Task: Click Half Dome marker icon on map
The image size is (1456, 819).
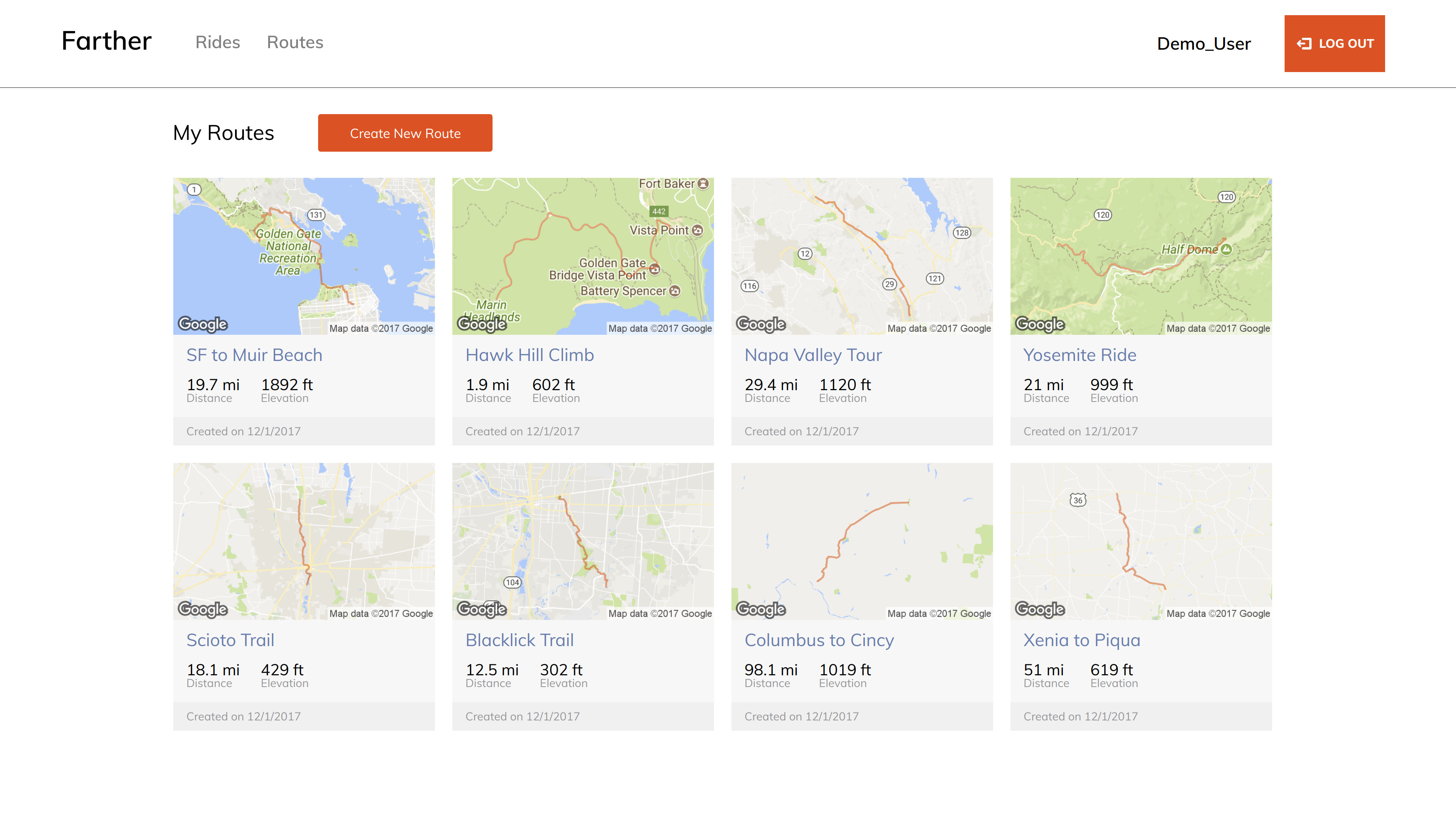Action: click(x=1226, y=249)
